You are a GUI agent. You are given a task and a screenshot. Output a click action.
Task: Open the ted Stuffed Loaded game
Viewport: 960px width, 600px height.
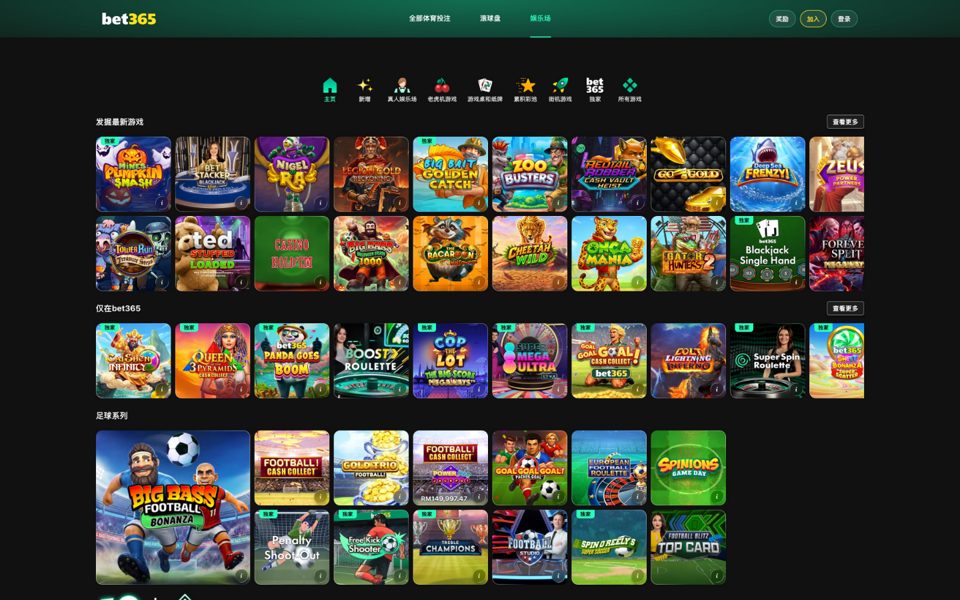(212, 253)
